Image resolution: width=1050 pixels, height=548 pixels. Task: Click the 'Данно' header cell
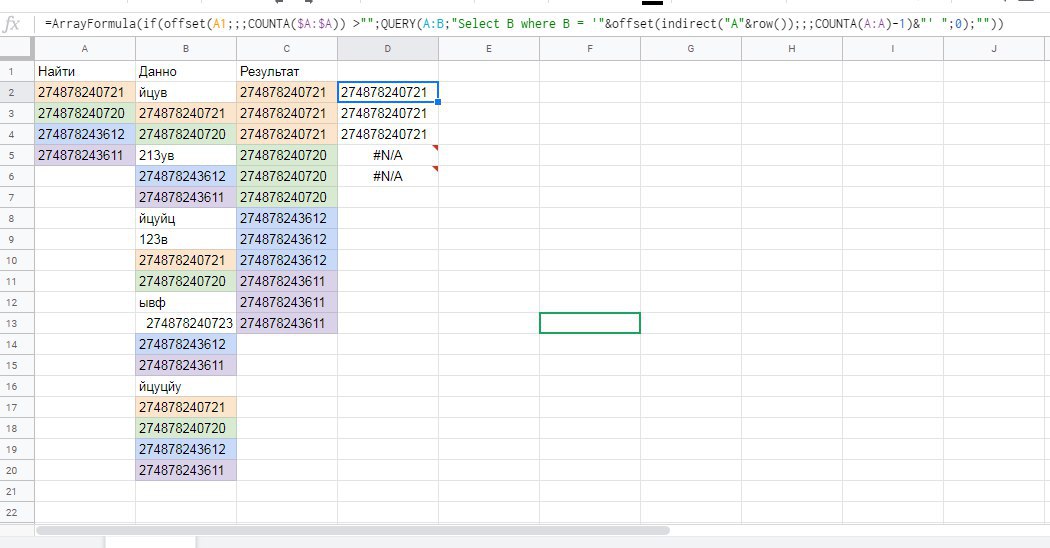185,71
